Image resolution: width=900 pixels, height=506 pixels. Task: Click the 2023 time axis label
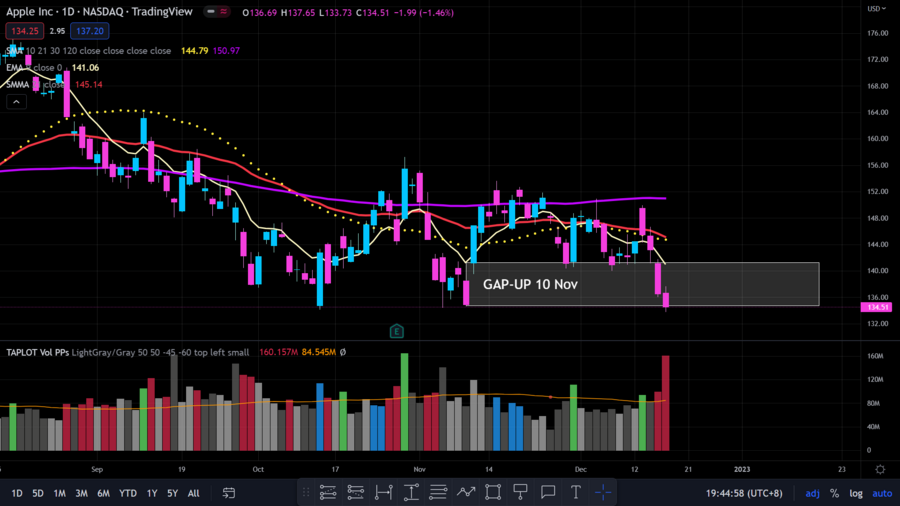(742, 469)
